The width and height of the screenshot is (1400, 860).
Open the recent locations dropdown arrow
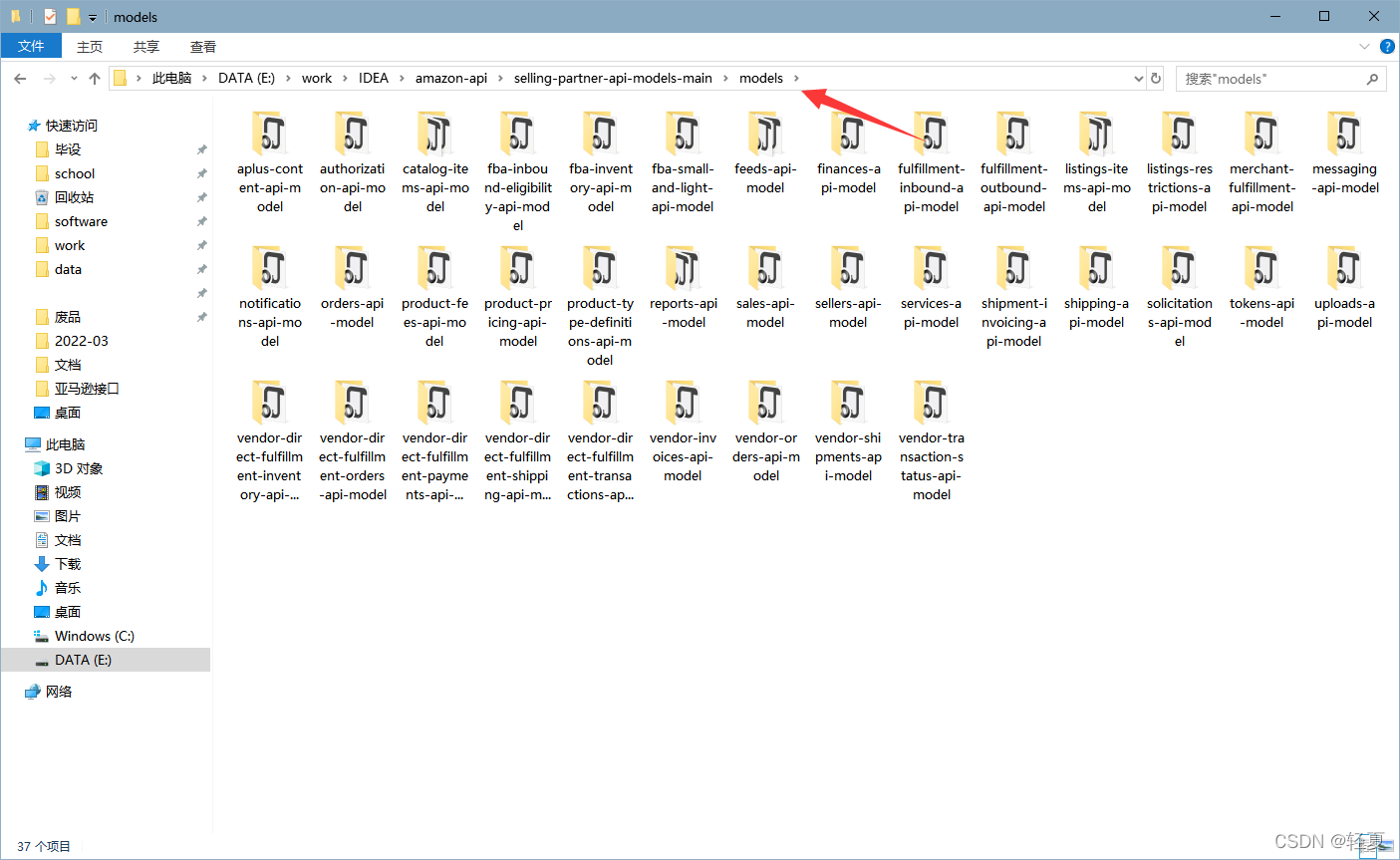(74, 78)
